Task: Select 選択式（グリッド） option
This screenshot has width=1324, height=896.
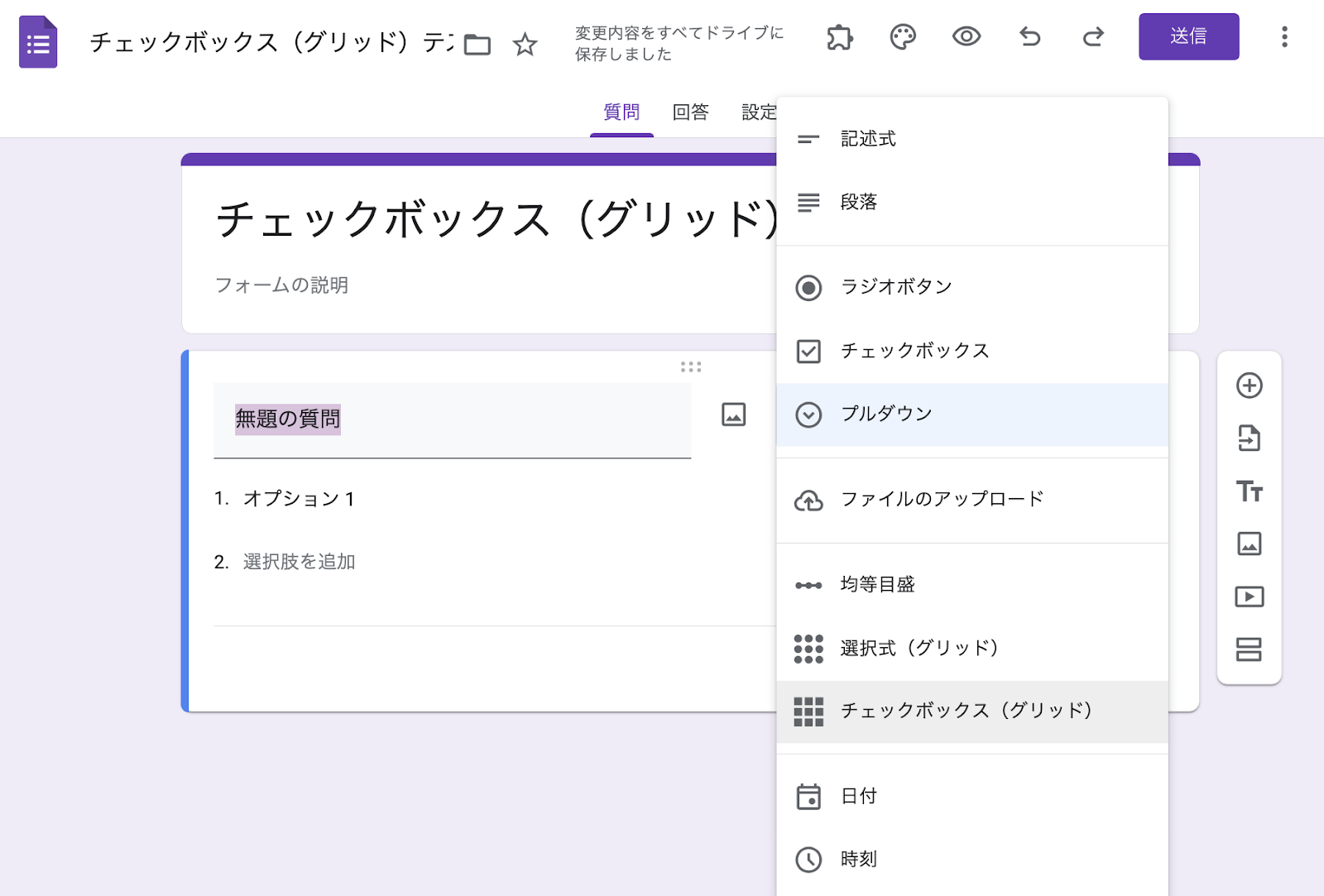Action: [x=972, y=648]
